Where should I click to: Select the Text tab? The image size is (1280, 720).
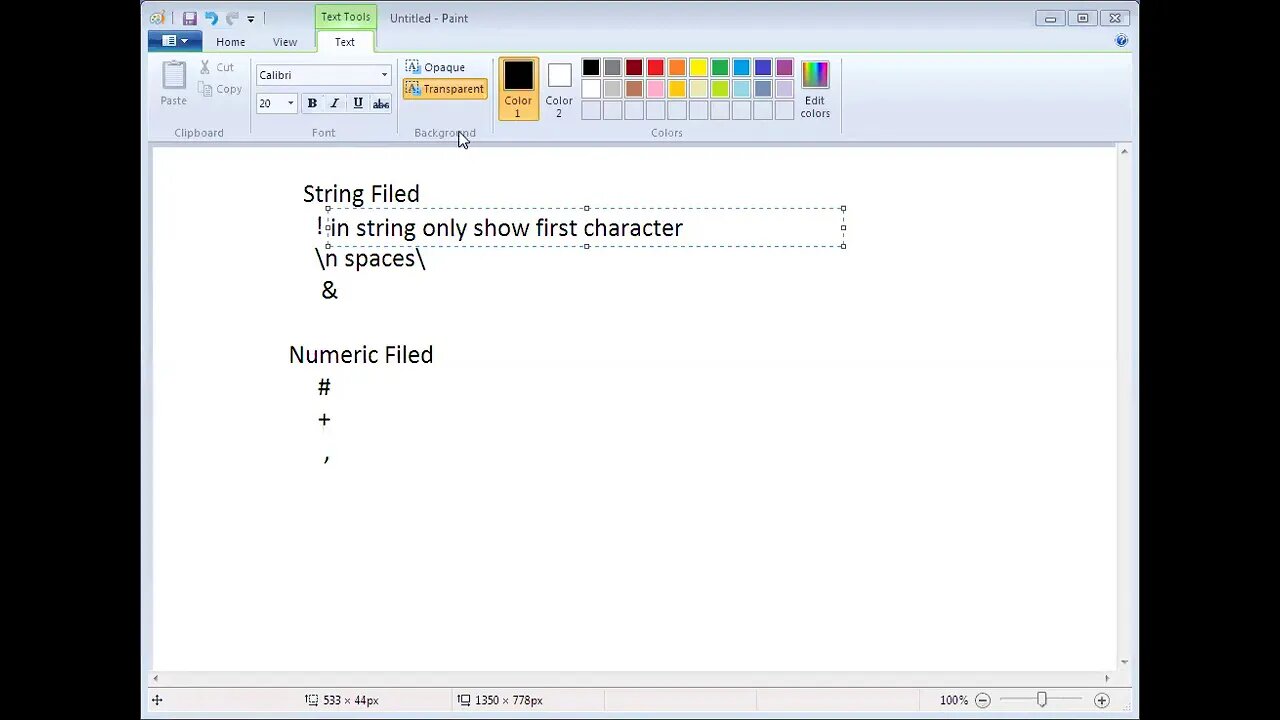[x=345, y=42]
